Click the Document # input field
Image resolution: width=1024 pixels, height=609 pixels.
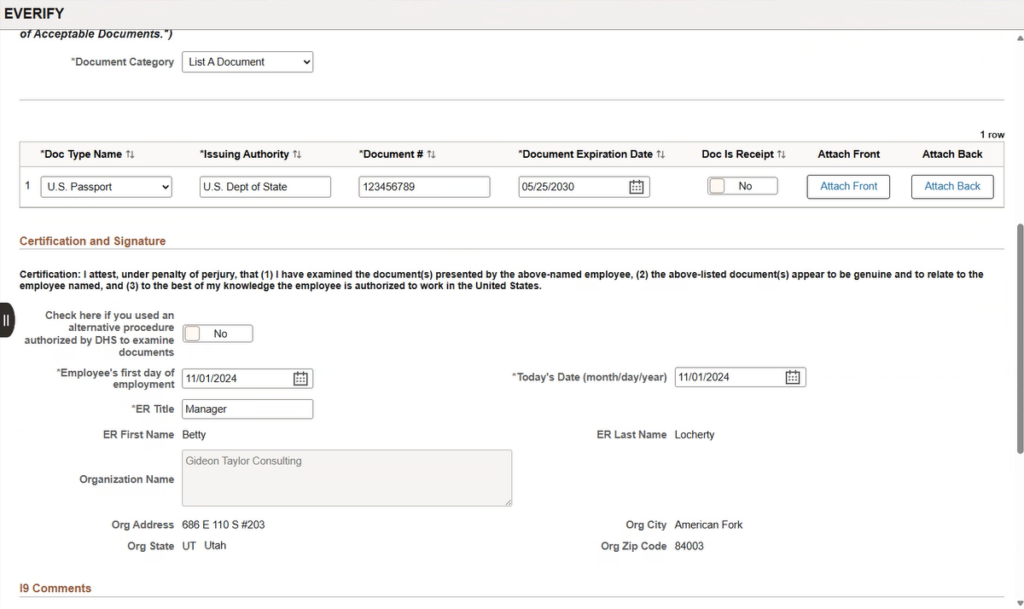(424, 187)
